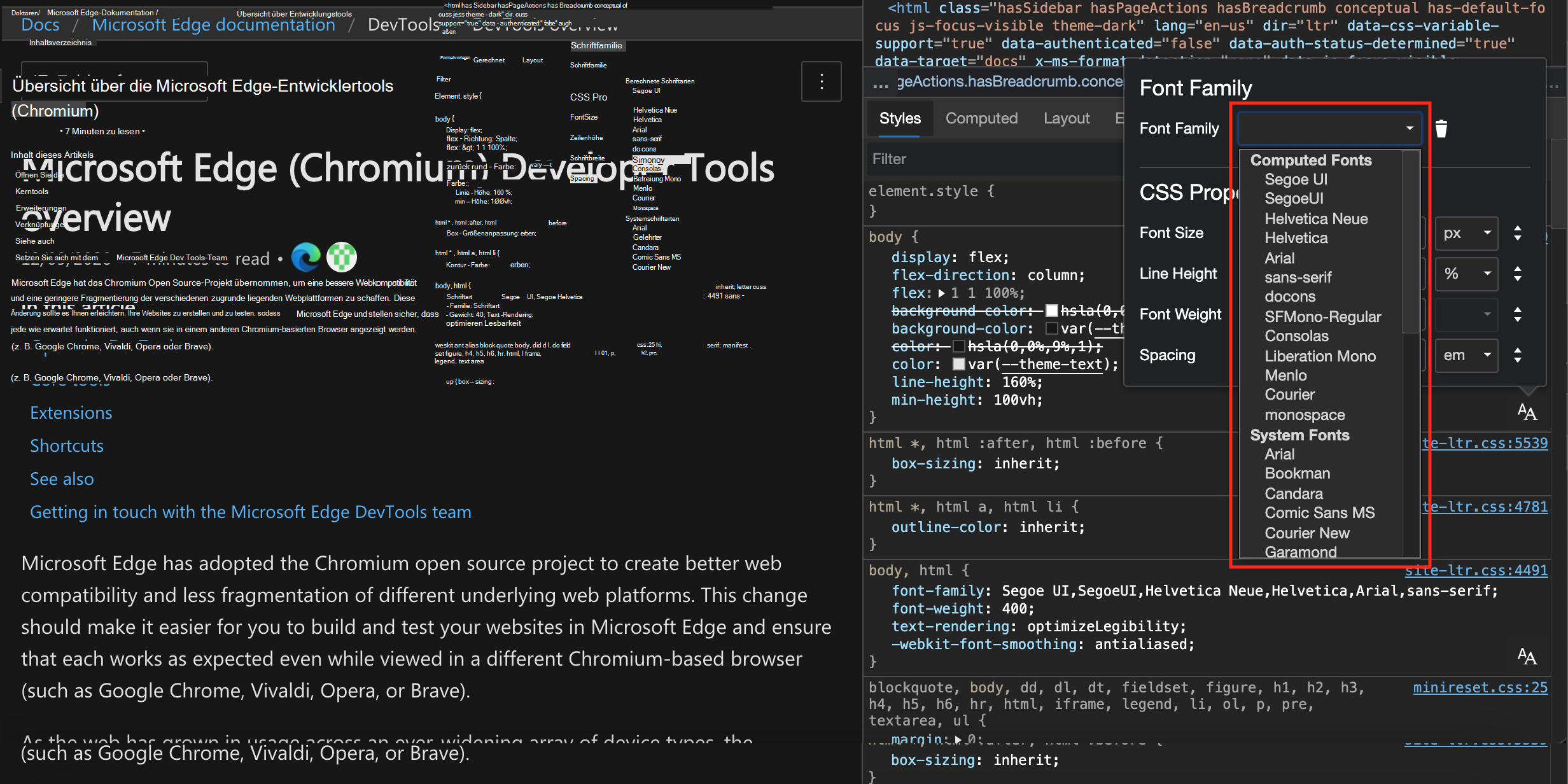
Task: Click the var(--theme-text) color swatch
Action: coord(958,365)
